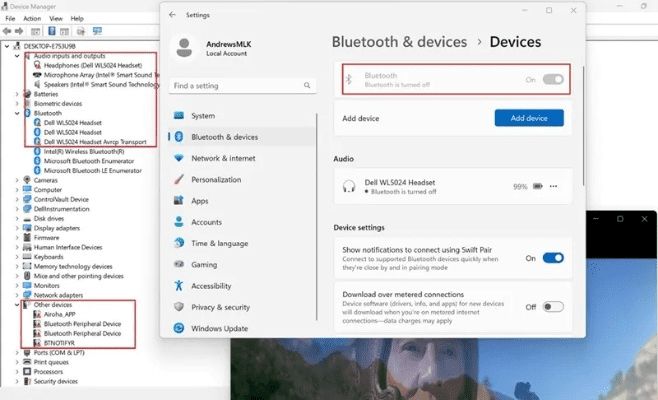Viewport: 658px width, 400px height.
Task: Select Airoha_APP under Other devices
Action: [x=59, y=314]
